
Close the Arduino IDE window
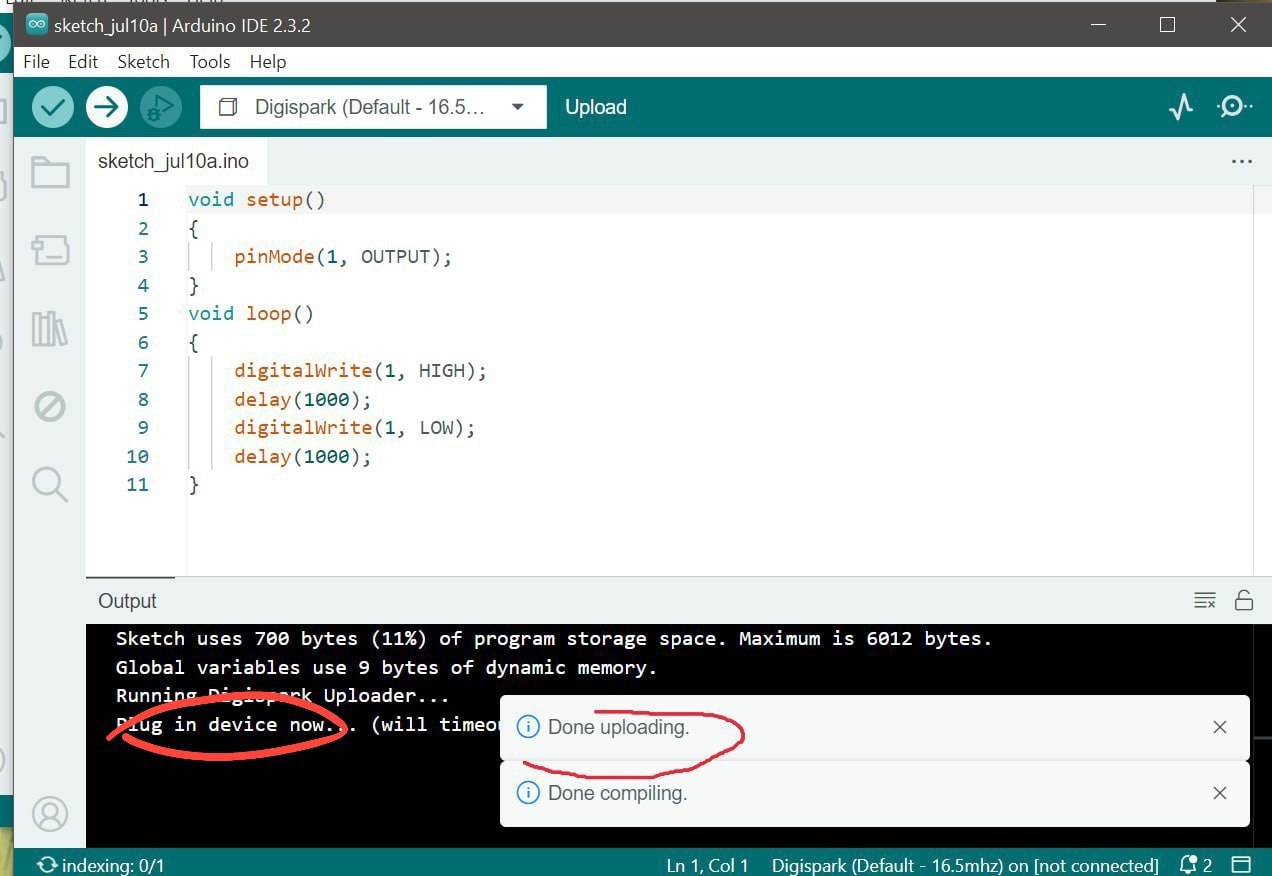click(x=1238, y=25)
